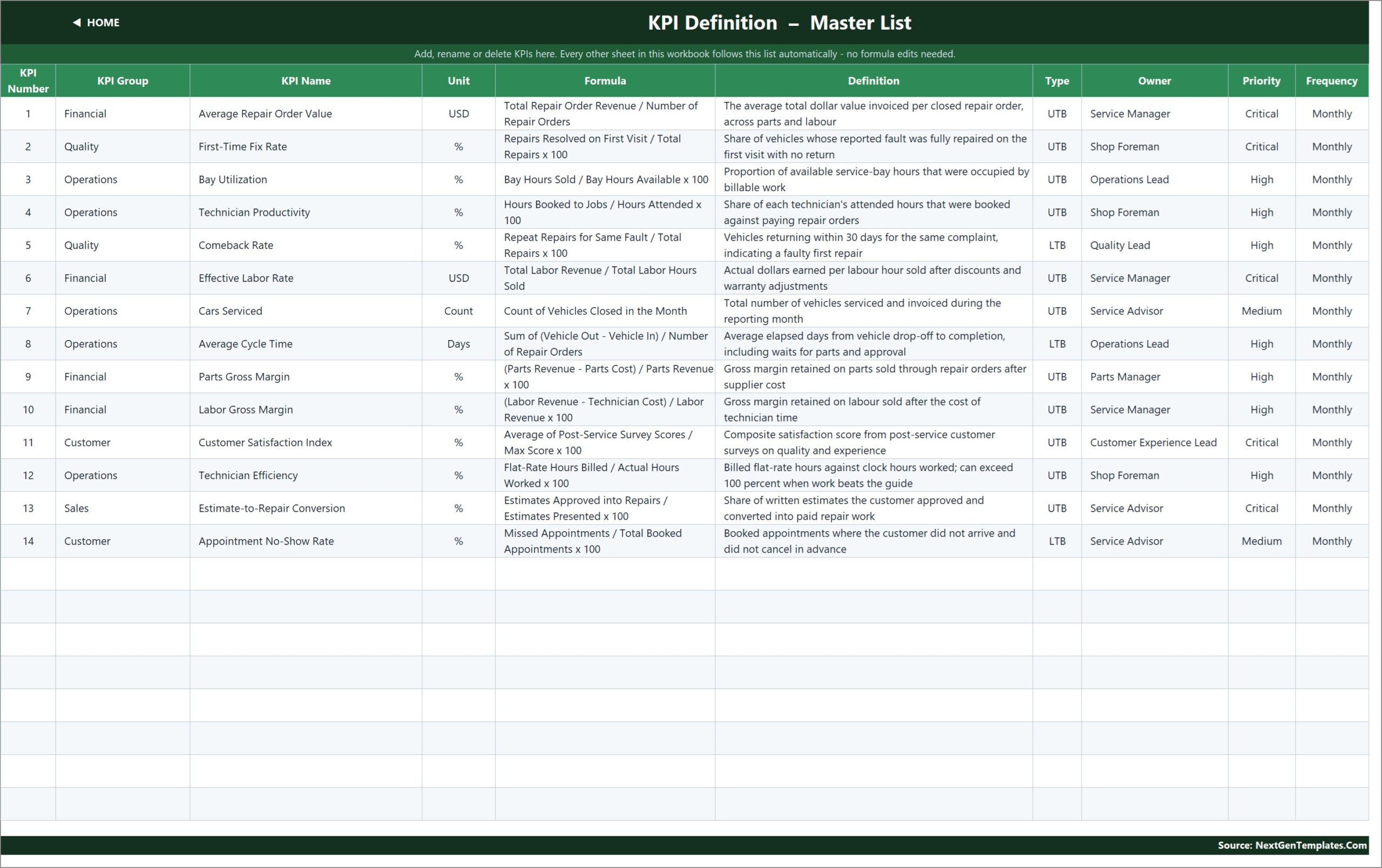Click the Effective Labor Rate cell
The image size is (1382, 868).
click(x=306, y=277)
